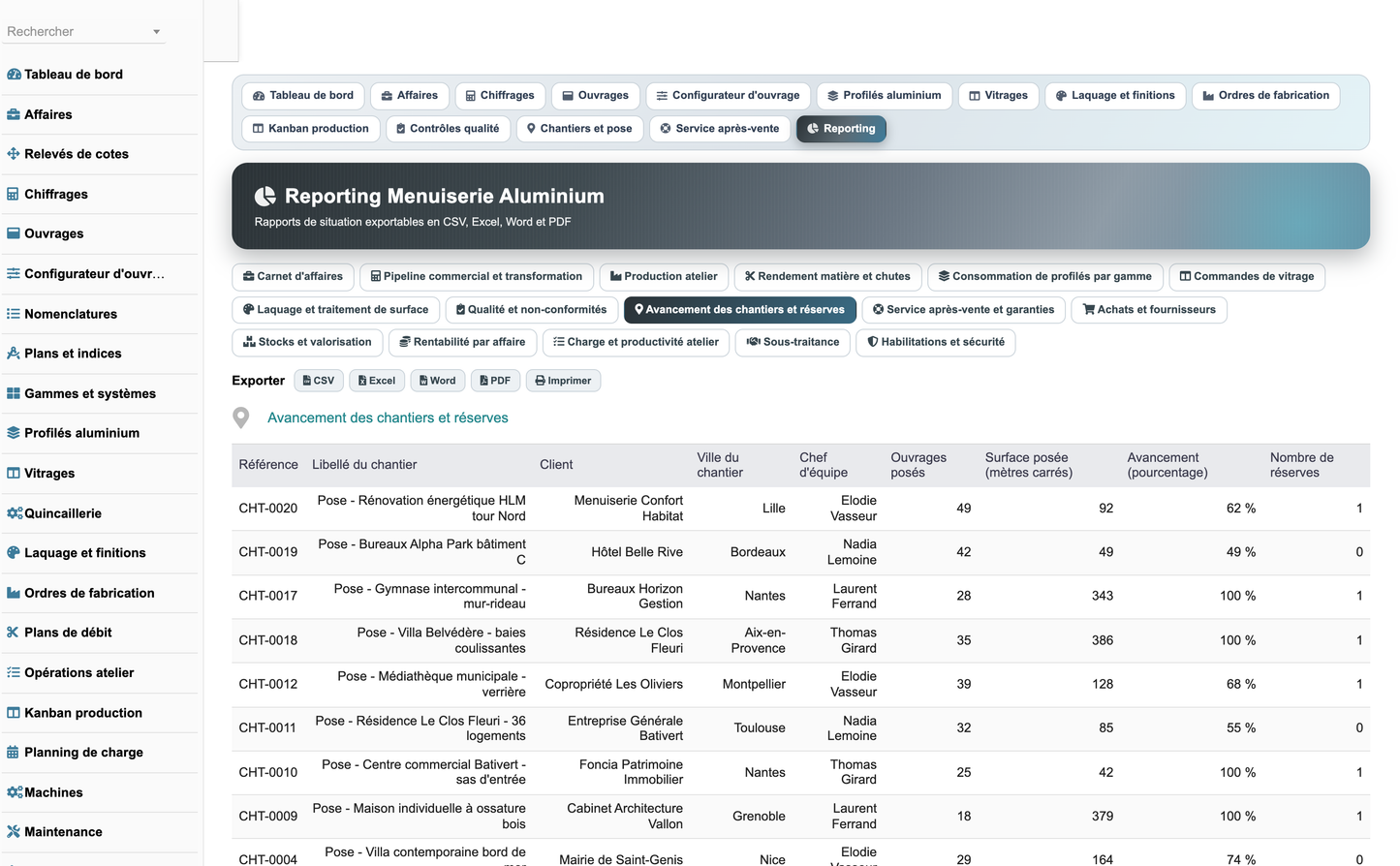Click the Imprimer print button
The width and height of the screenshot is (1400, 866).
(563, 381)
